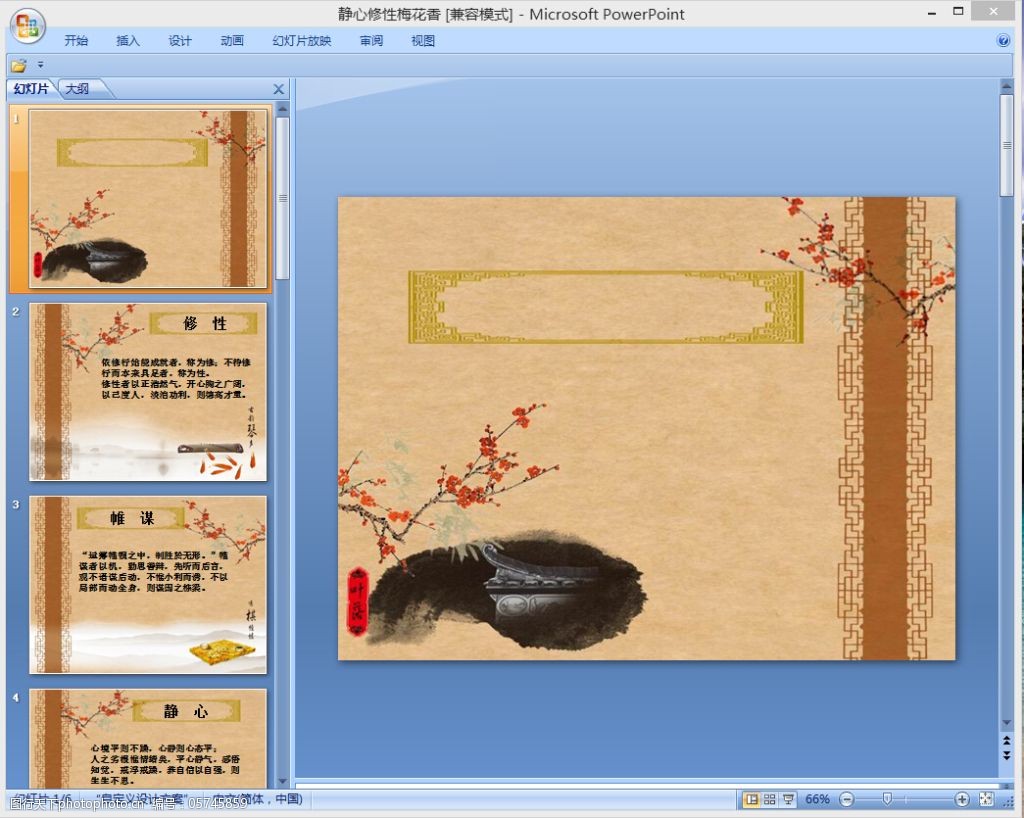Zoom in with the plus button
Viewport: 1024px width, 818px height.
tap(961, 799)
